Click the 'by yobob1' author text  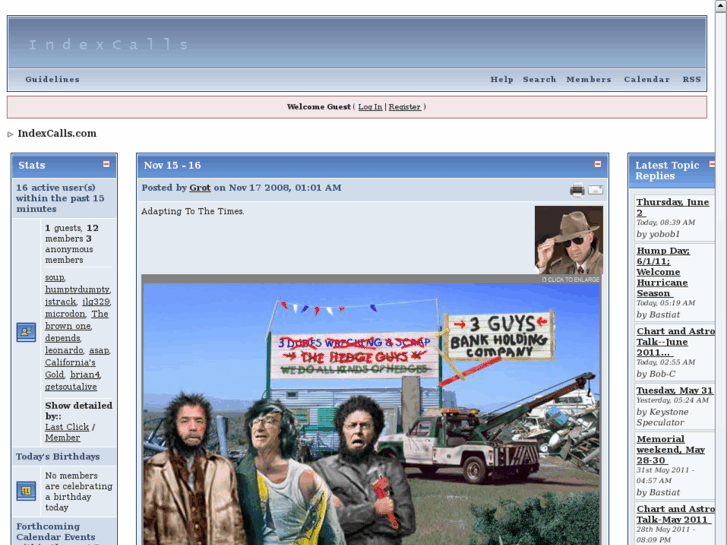[x=658, y=234]
